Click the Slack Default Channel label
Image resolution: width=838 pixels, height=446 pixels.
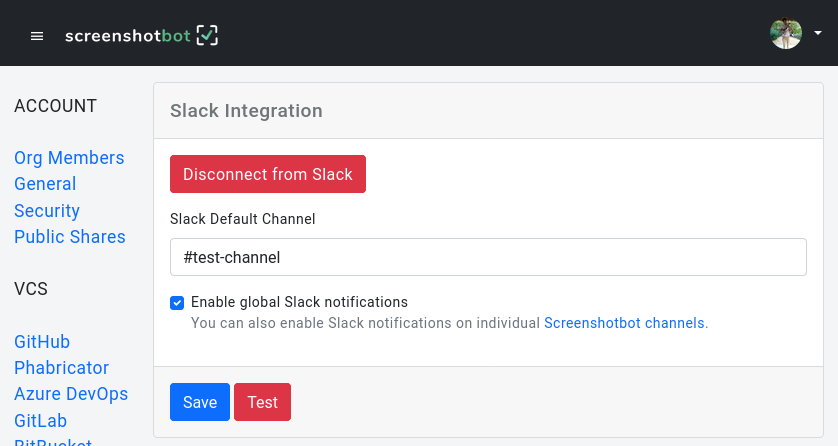(x=243, y=219)
